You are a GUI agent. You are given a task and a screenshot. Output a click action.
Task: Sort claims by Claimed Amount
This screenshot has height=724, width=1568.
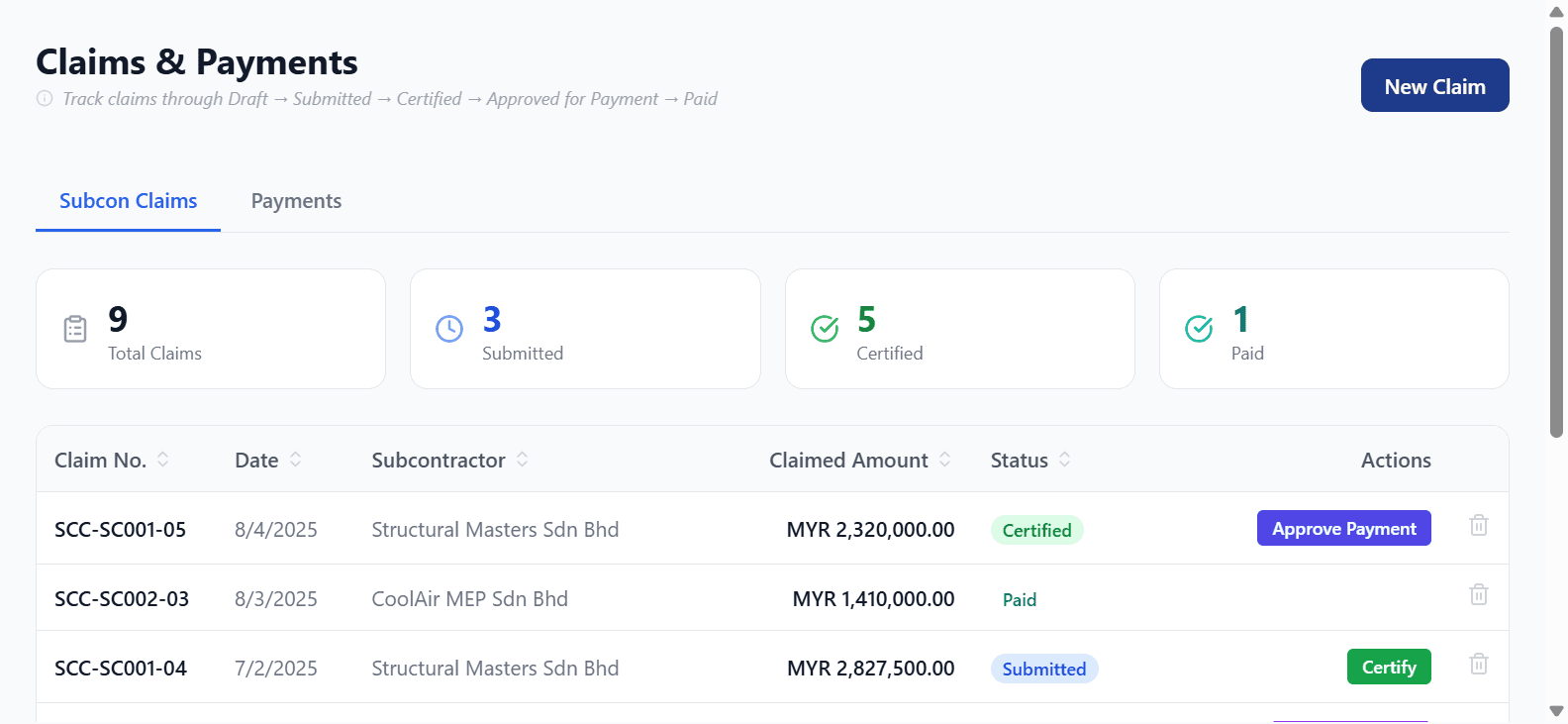tap(860, 460)
